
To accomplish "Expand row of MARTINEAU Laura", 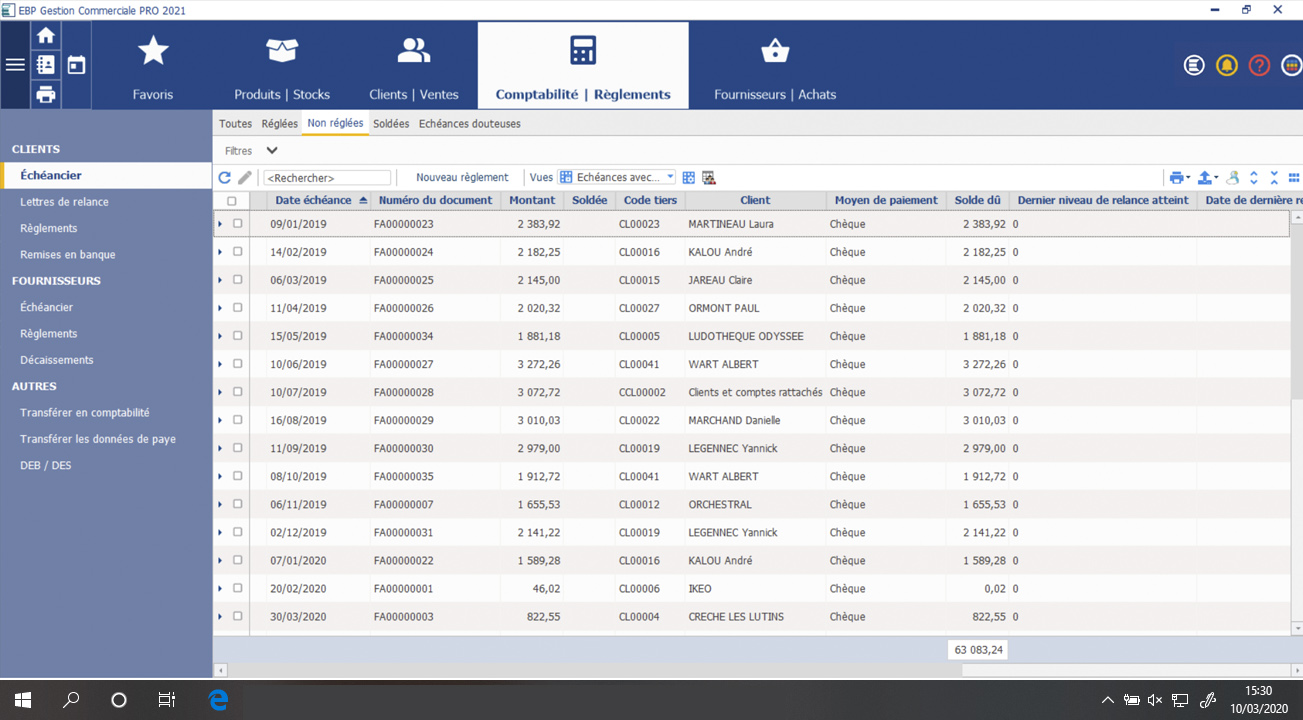I will point(220,224).
